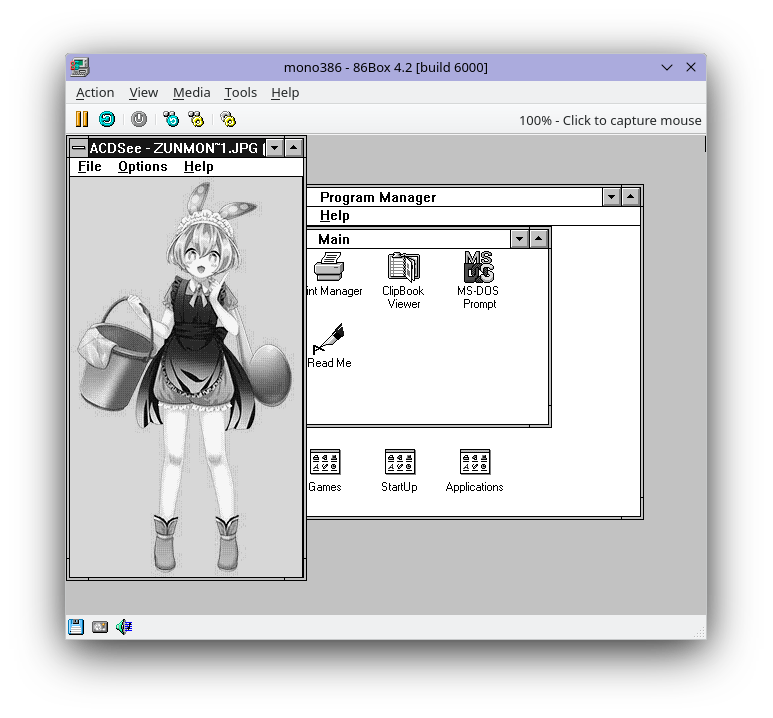The height and width of the screenshot is (718, 773).
Task: Select the Games program group icon
Action: (325, 471)
